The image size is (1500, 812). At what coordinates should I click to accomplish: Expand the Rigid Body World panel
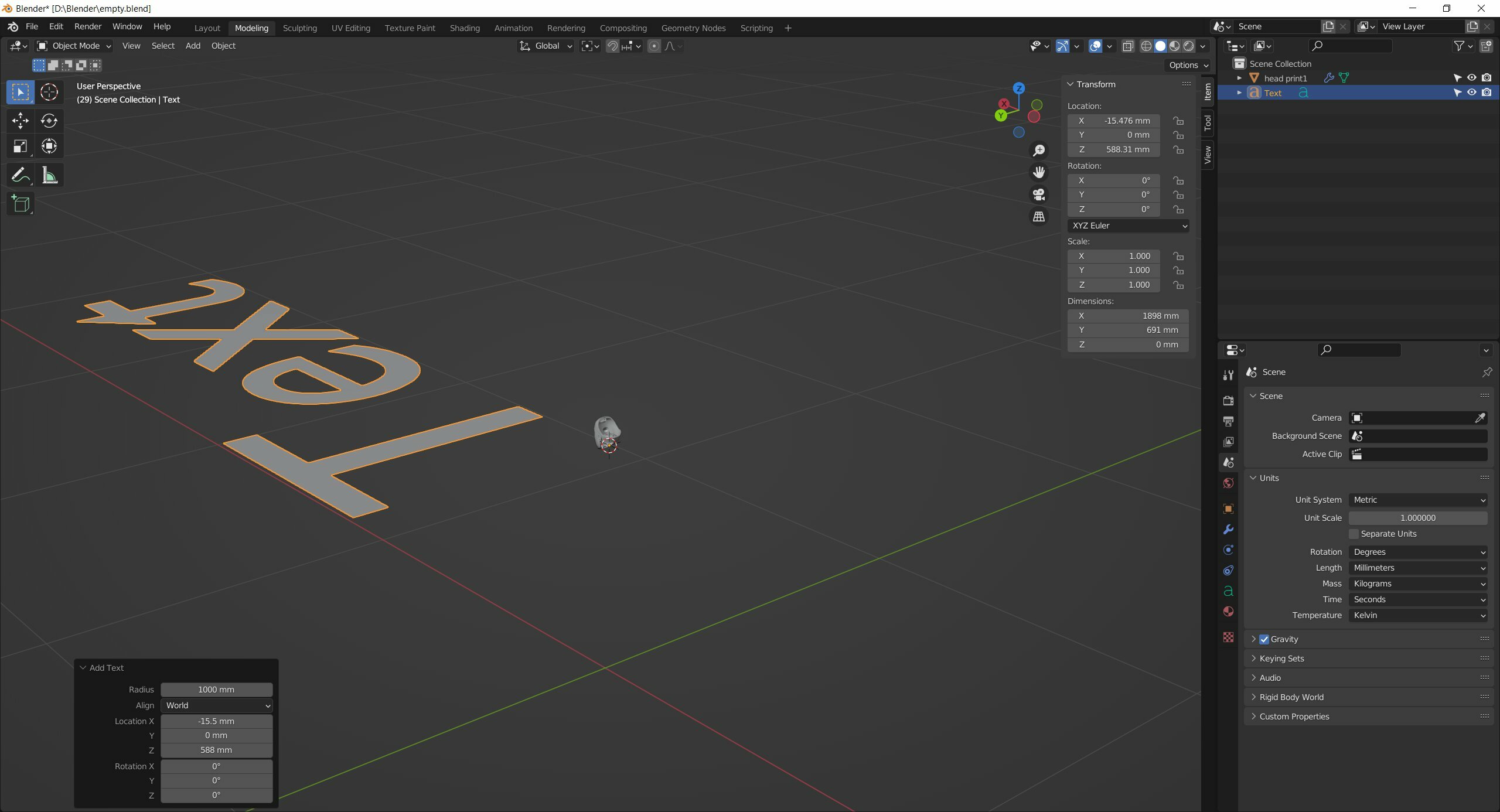(x=1291, y=697)
